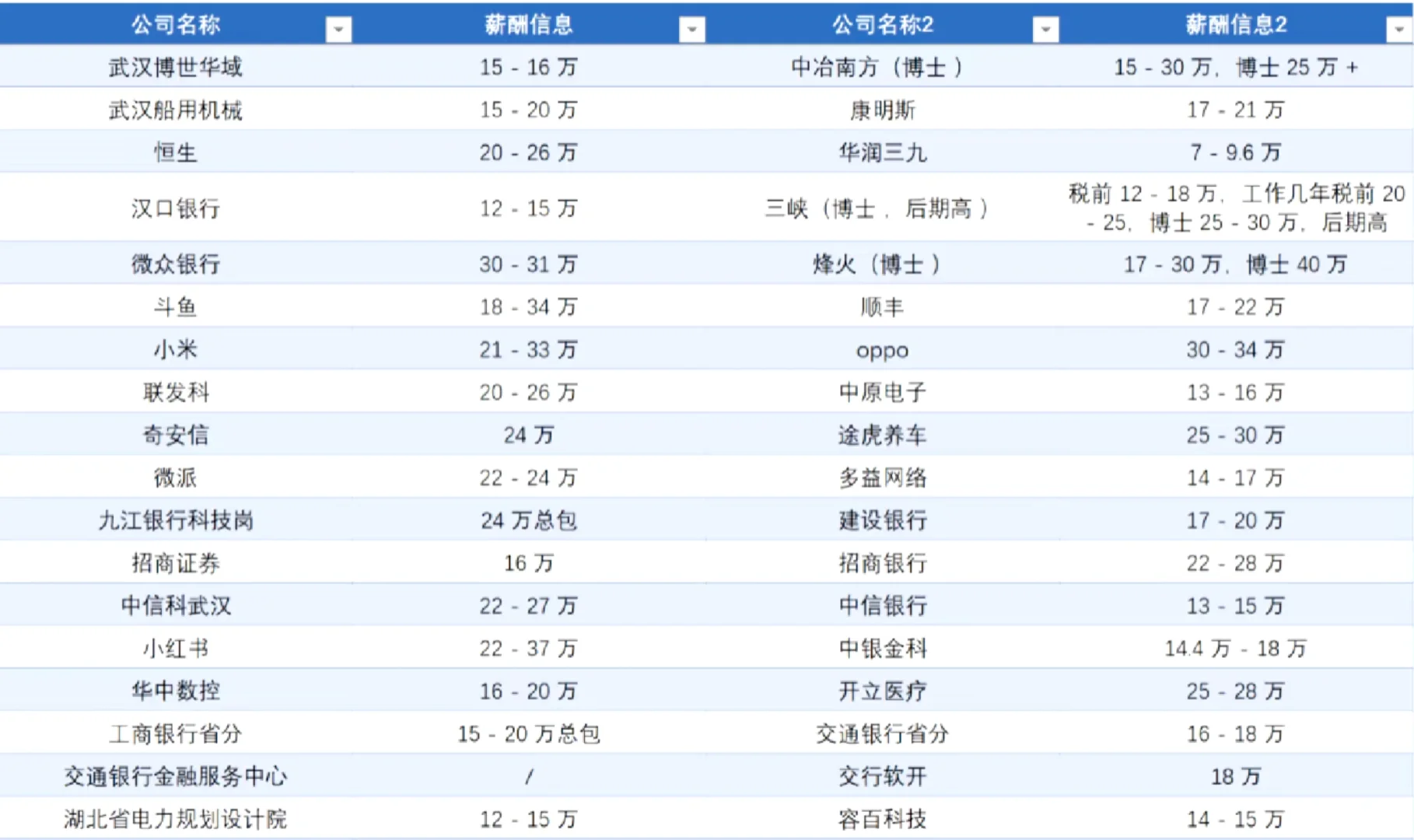
Task: Open the 薪酬信息 column filter dropdown
Action: 691,30
